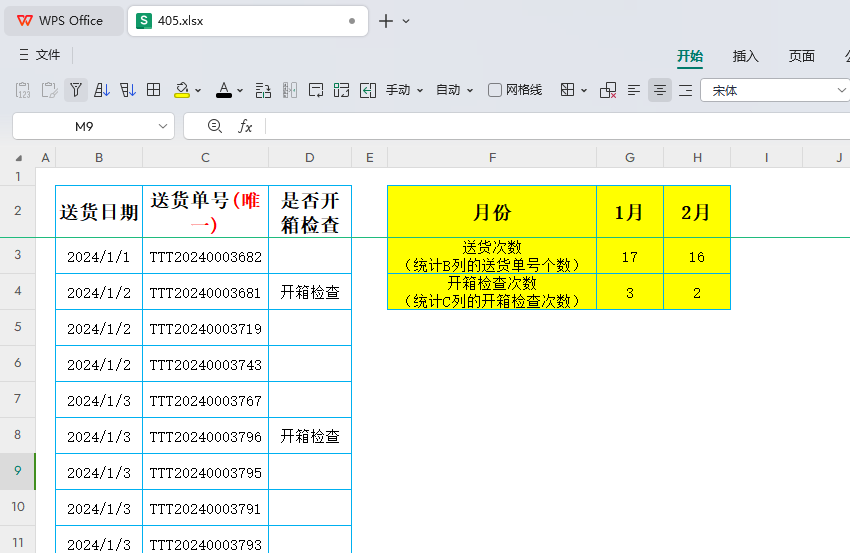Toggle the filter funnel icon

76,90
